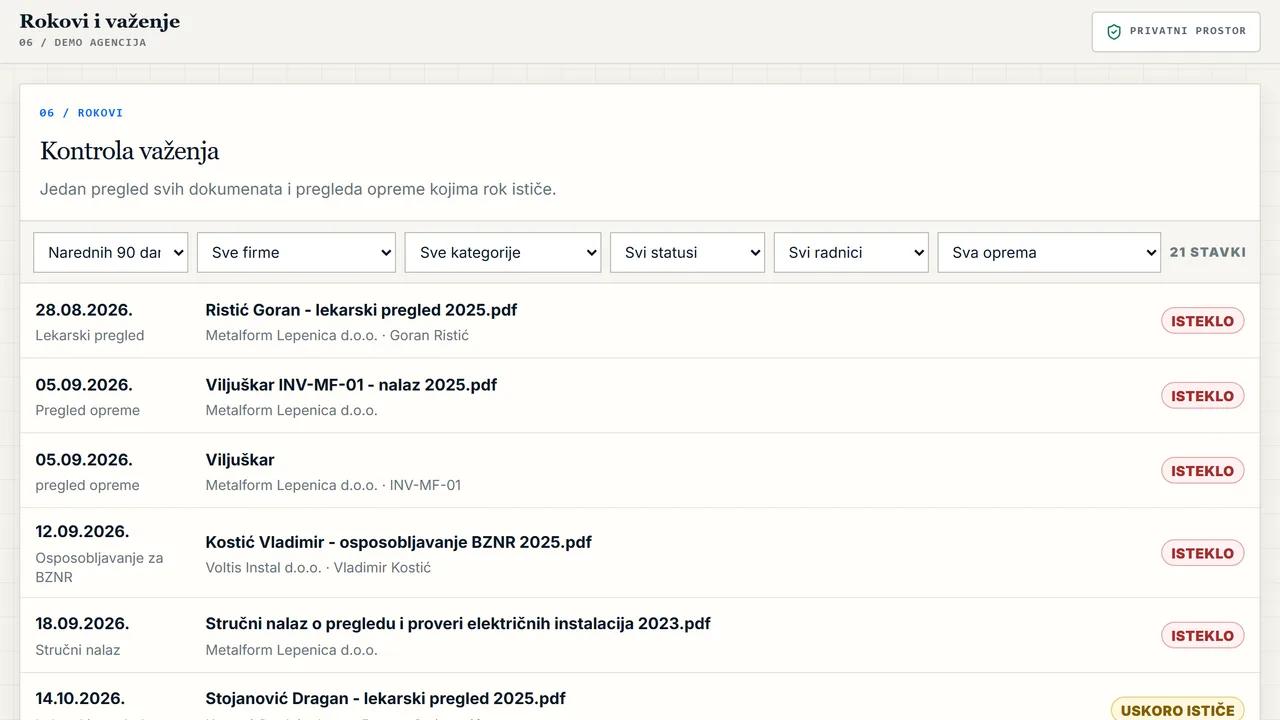Click the Lekarski pregled label under 28.08.2026.
1280x720 pixels.
click(x=90, y=335)
